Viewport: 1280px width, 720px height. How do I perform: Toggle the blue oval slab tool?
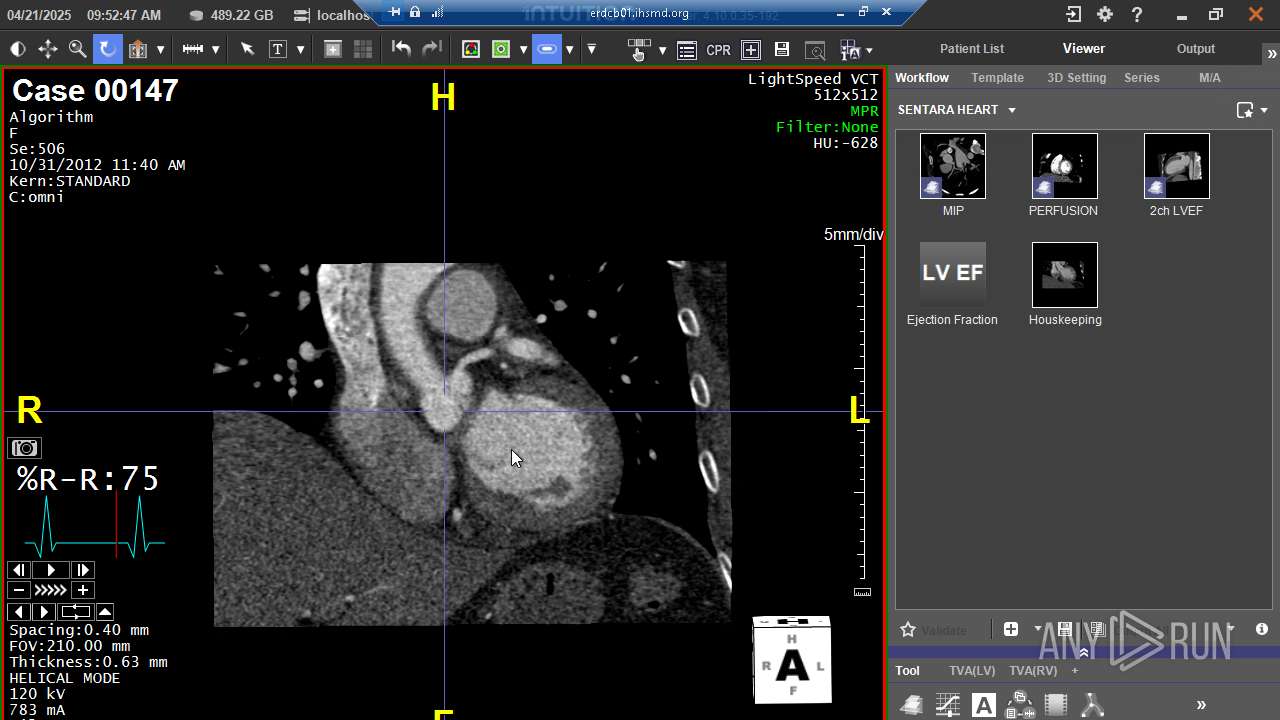[x=547, y=49]
